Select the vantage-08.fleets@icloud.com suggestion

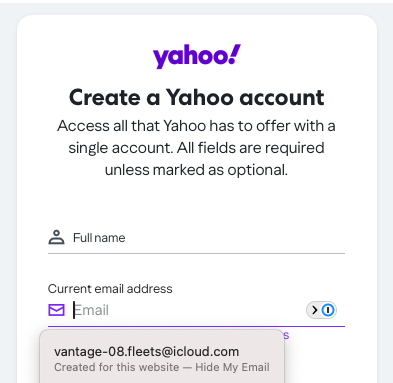(162, 358)
